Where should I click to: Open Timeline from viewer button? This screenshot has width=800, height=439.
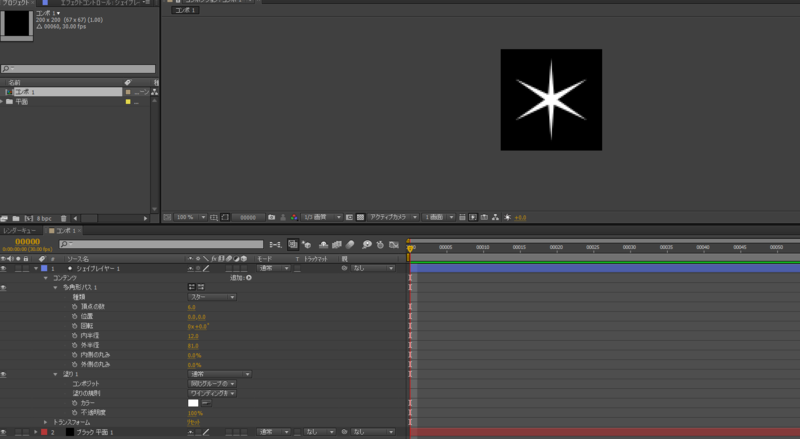[484, 217]
